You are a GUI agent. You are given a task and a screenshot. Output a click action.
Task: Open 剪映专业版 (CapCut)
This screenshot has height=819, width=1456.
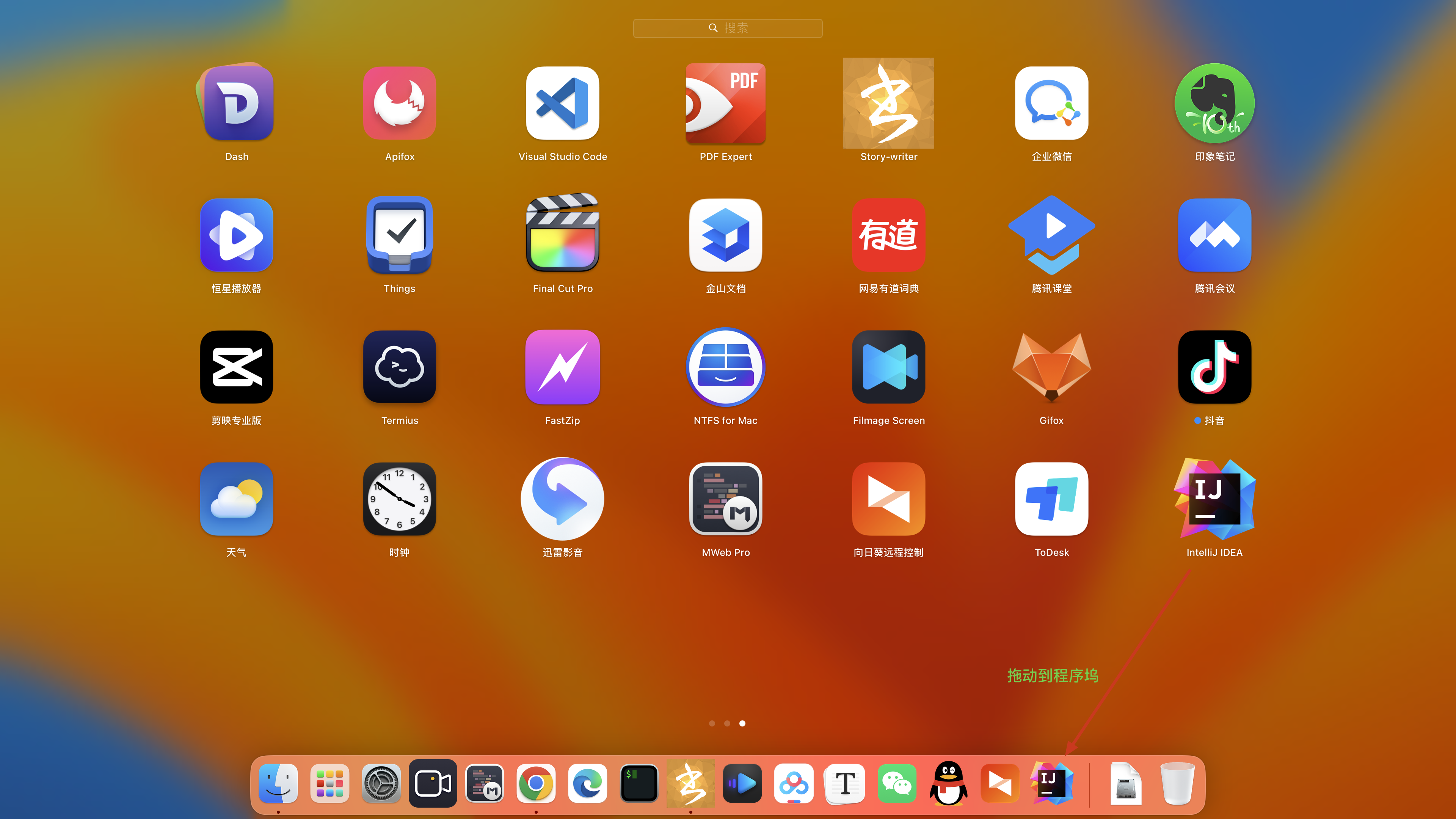236,367
